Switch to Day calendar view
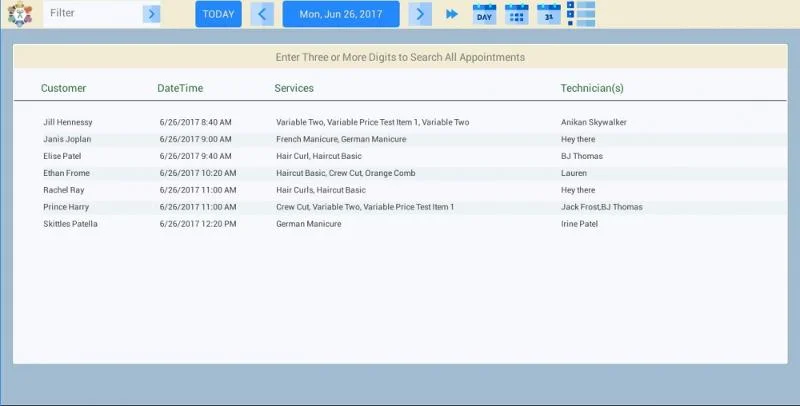Image resolution: width=800 pixels, height=406 pixels. coord(484,14)
